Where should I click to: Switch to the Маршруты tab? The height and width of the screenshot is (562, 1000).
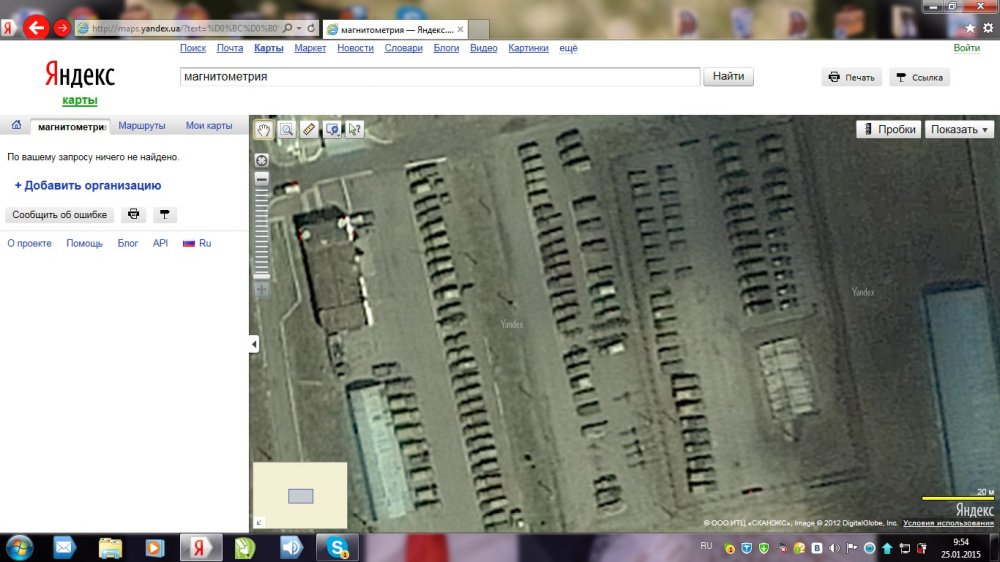(142, 126)
